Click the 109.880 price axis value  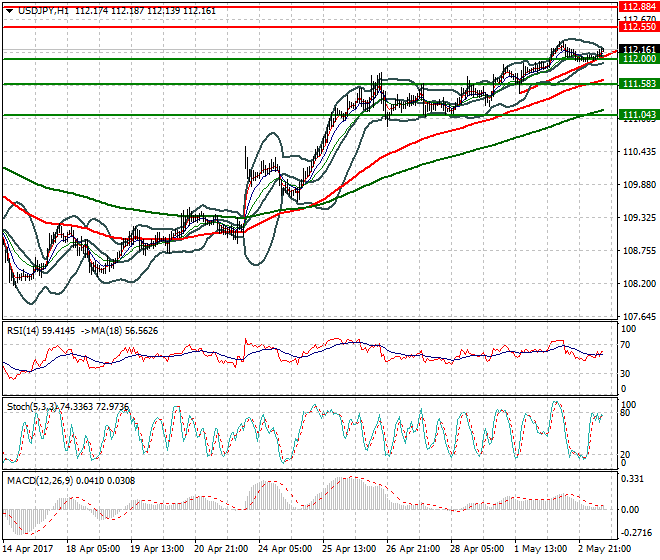(x=639, y=185)
